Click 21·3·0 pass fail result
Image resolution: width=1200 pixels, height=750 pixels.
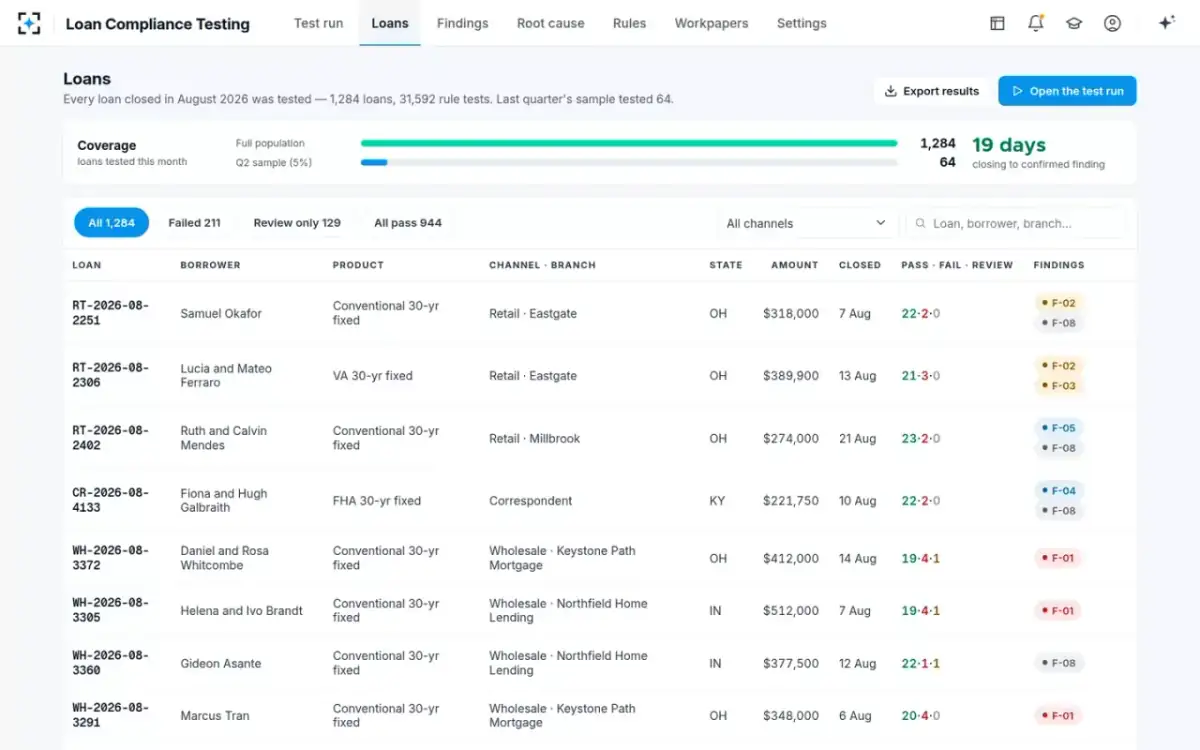pos(921,376)
